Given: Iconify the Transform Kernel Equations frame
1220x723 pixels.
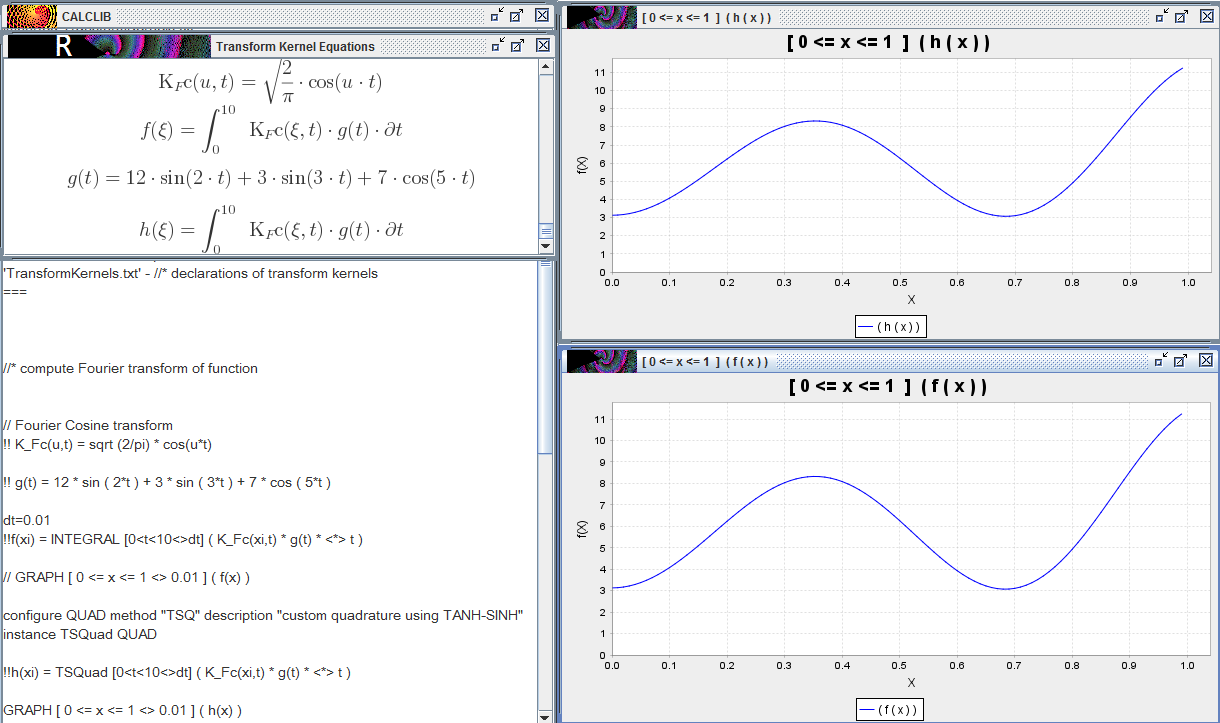Looking at the screenshot, I should (497, 45).
